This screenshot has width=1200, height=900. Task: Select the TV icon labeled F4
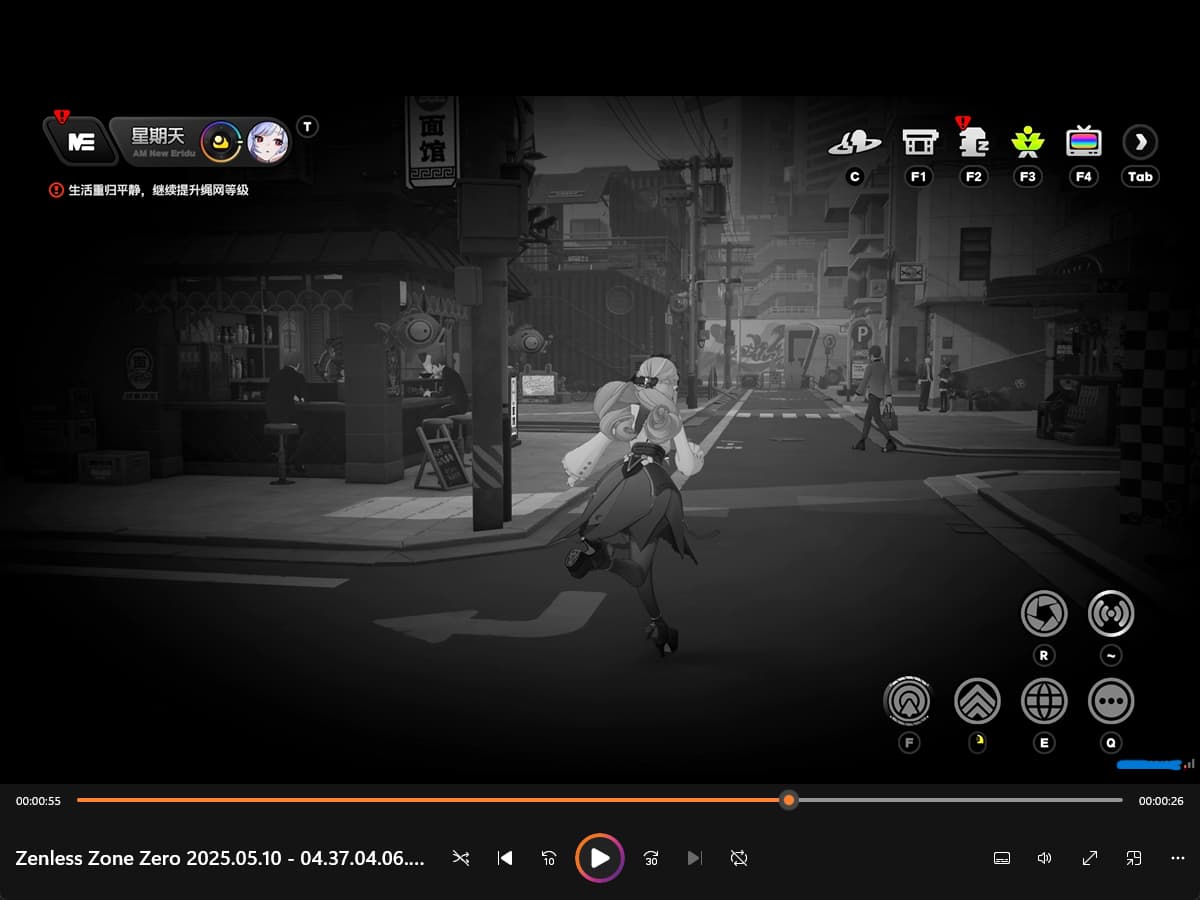click(x=1084, y=142)
